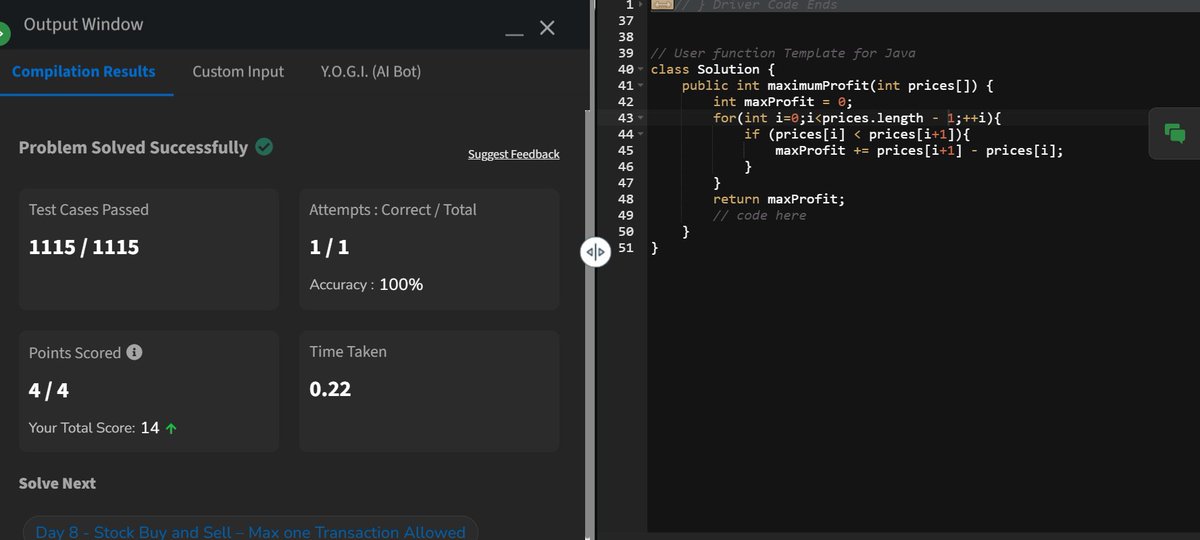Viewport: 1200px width, 540px height.
Task: Click the '1115 / 1115' test cases value
Action: [x=84, y=247]
